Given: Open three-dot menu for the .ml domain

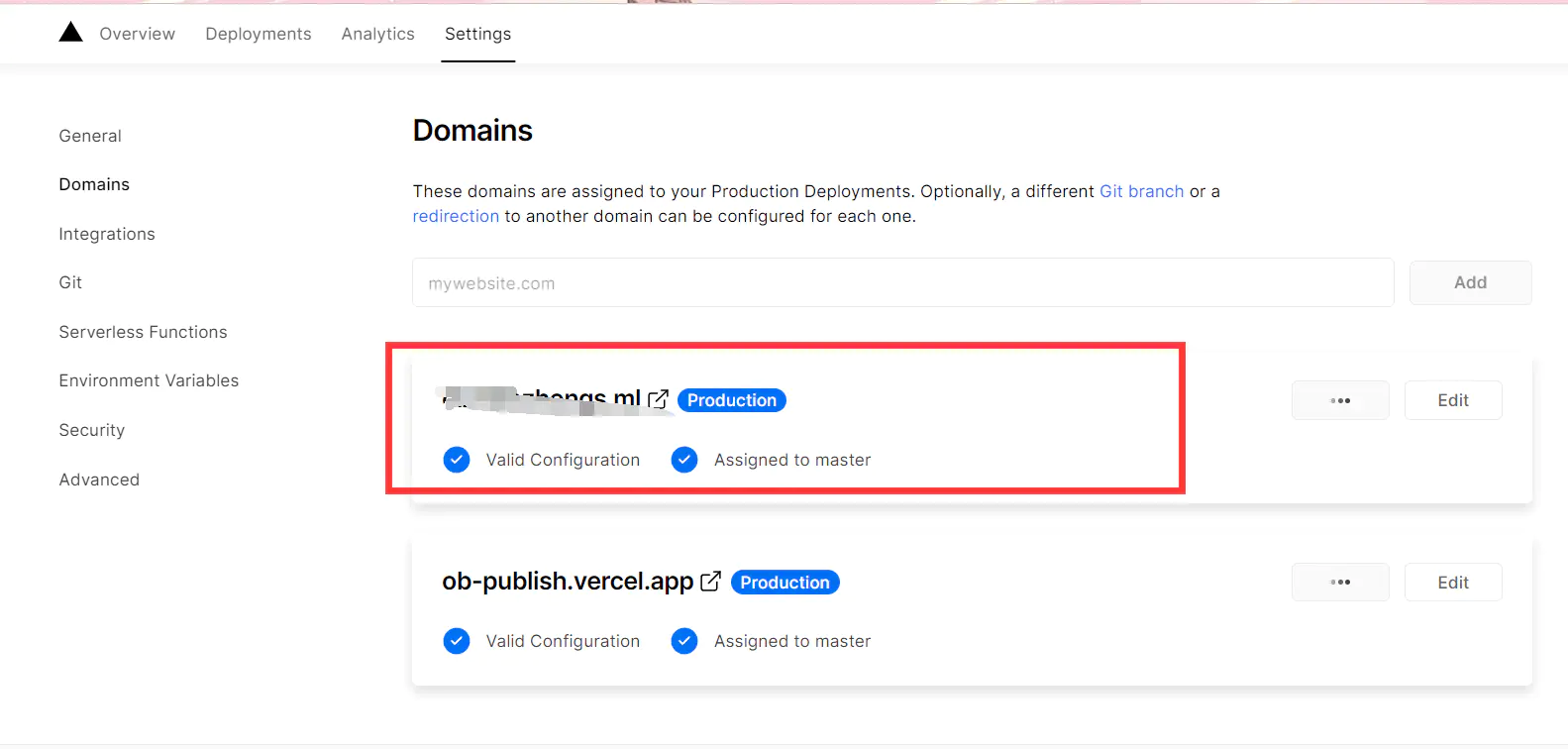Looking at the screenshot, I should pos(1340,400).
